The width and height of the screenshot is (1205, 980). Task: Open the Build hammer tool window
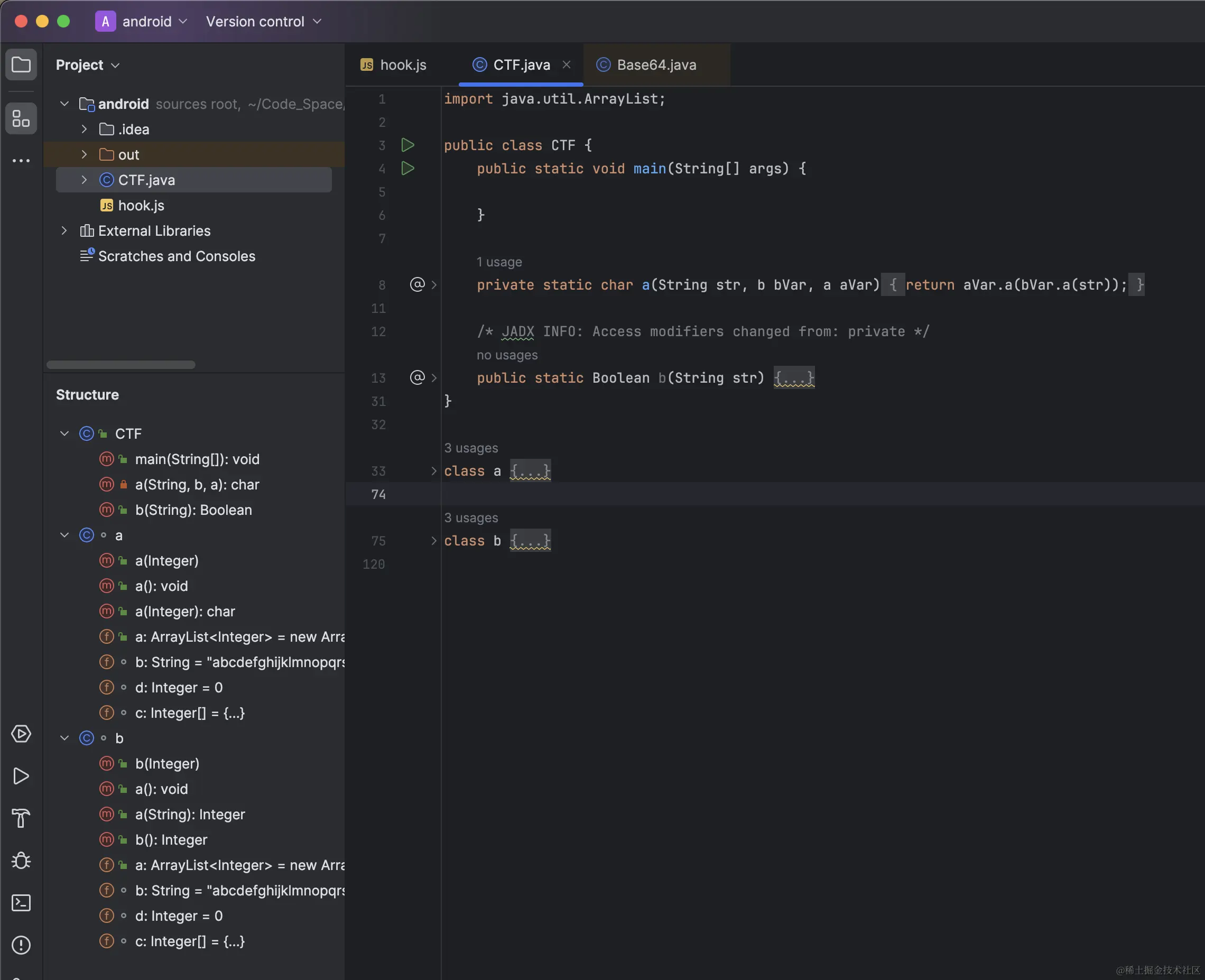click(x=21, y=818)
